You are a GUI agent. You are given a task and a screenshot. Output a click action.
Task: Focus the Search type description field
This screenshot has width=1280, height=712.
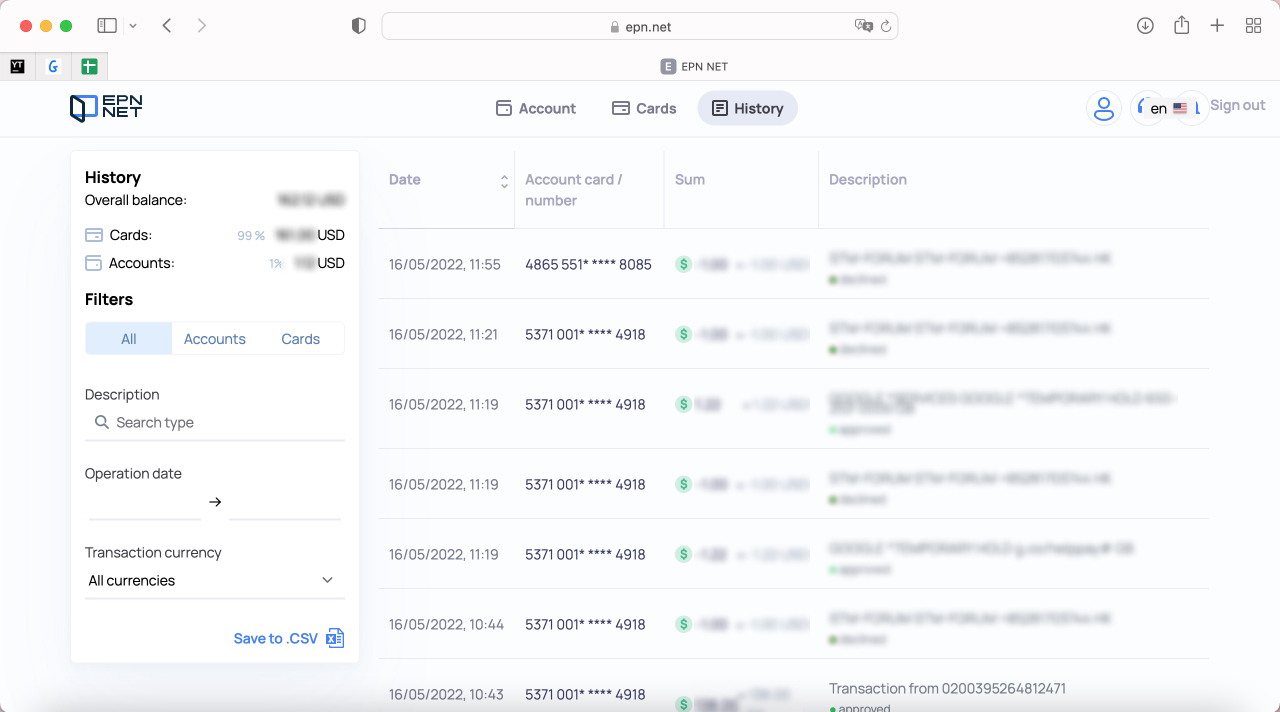[x=214, y=422]
